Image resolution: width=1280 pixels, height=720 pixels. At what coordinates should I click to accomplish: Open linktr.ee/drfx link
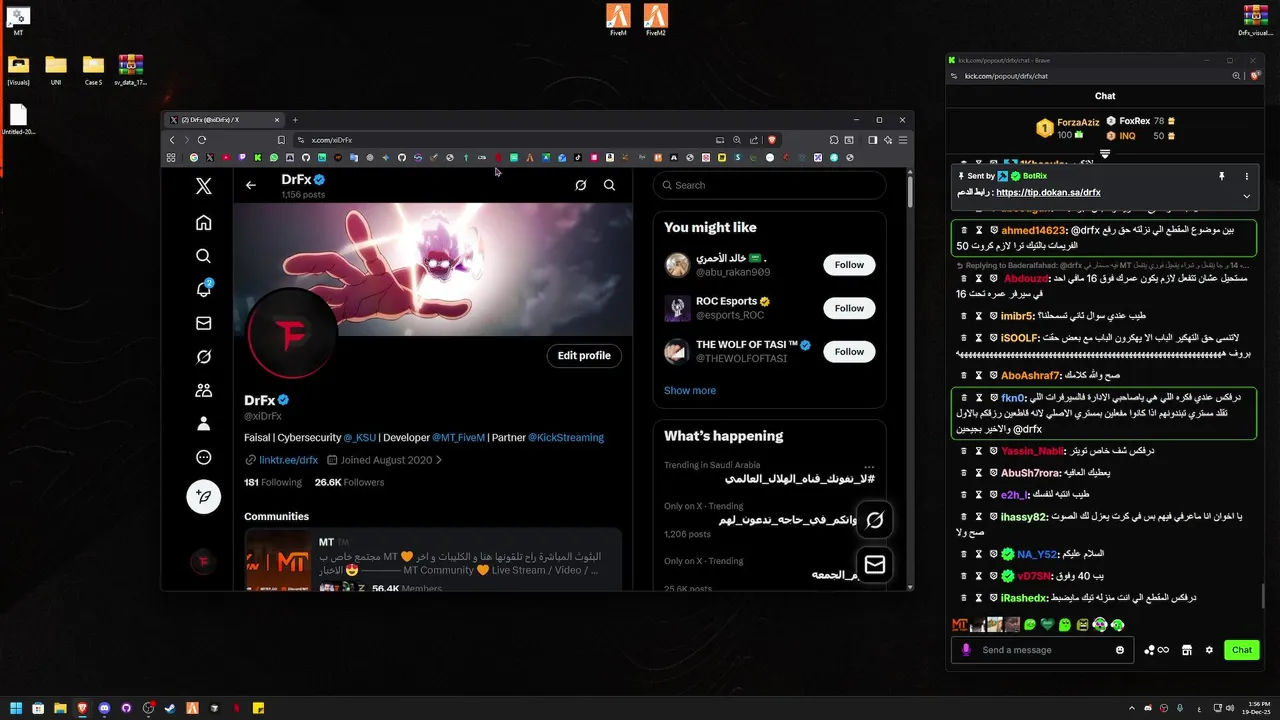tap(288, 460)
